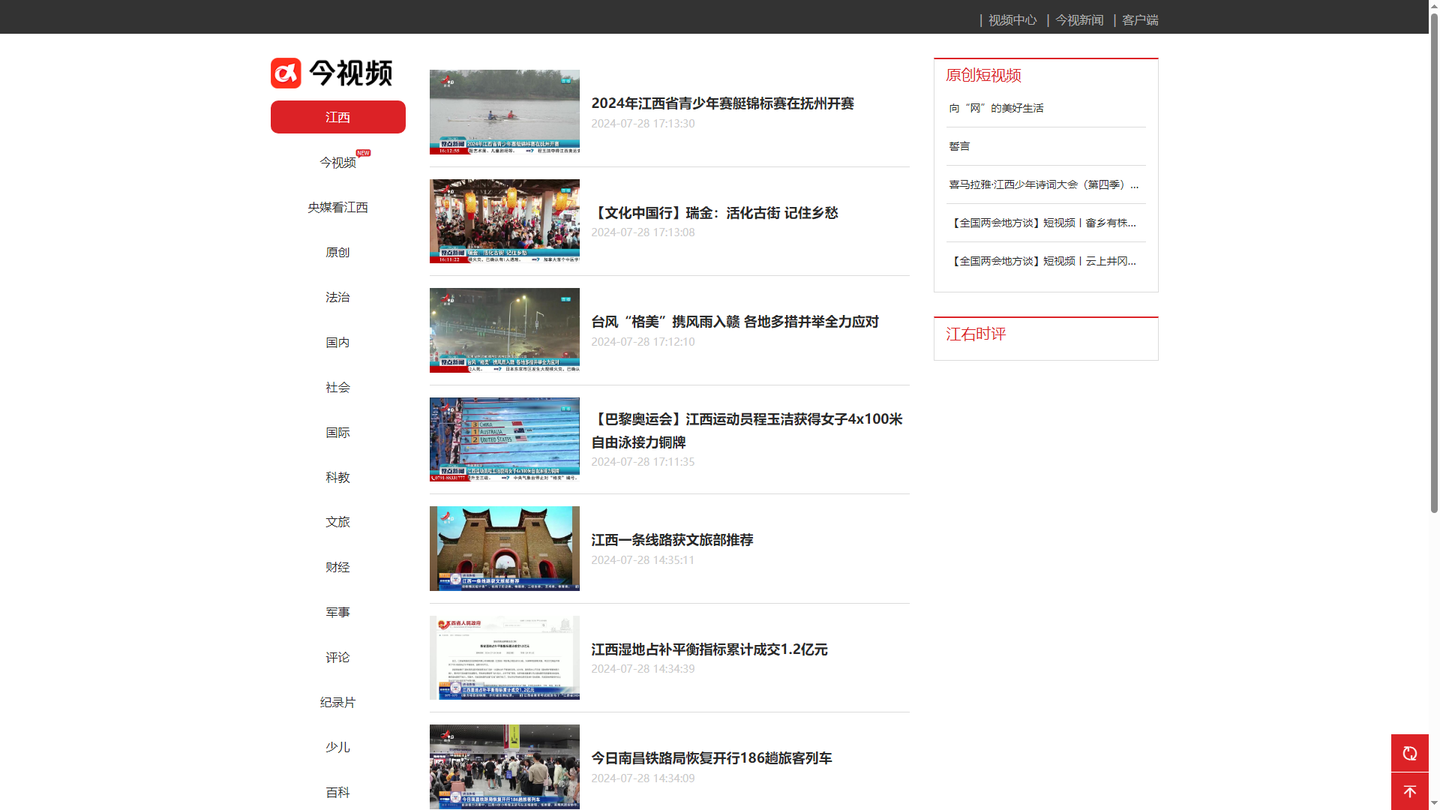The image size is (1440, 810).
Task: Open the 评论 category
Action: pyautogui.click(x=338, y=657)
